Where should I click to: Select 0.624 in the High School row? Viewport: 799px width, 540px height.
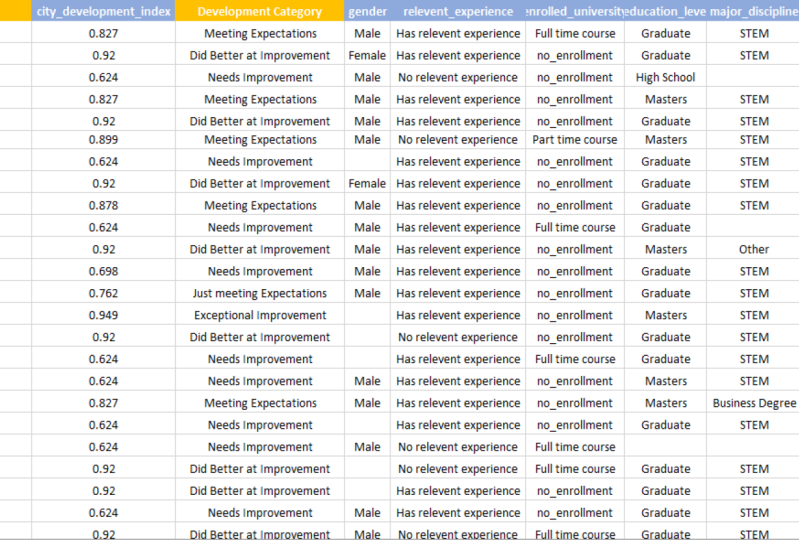[103, 77]
